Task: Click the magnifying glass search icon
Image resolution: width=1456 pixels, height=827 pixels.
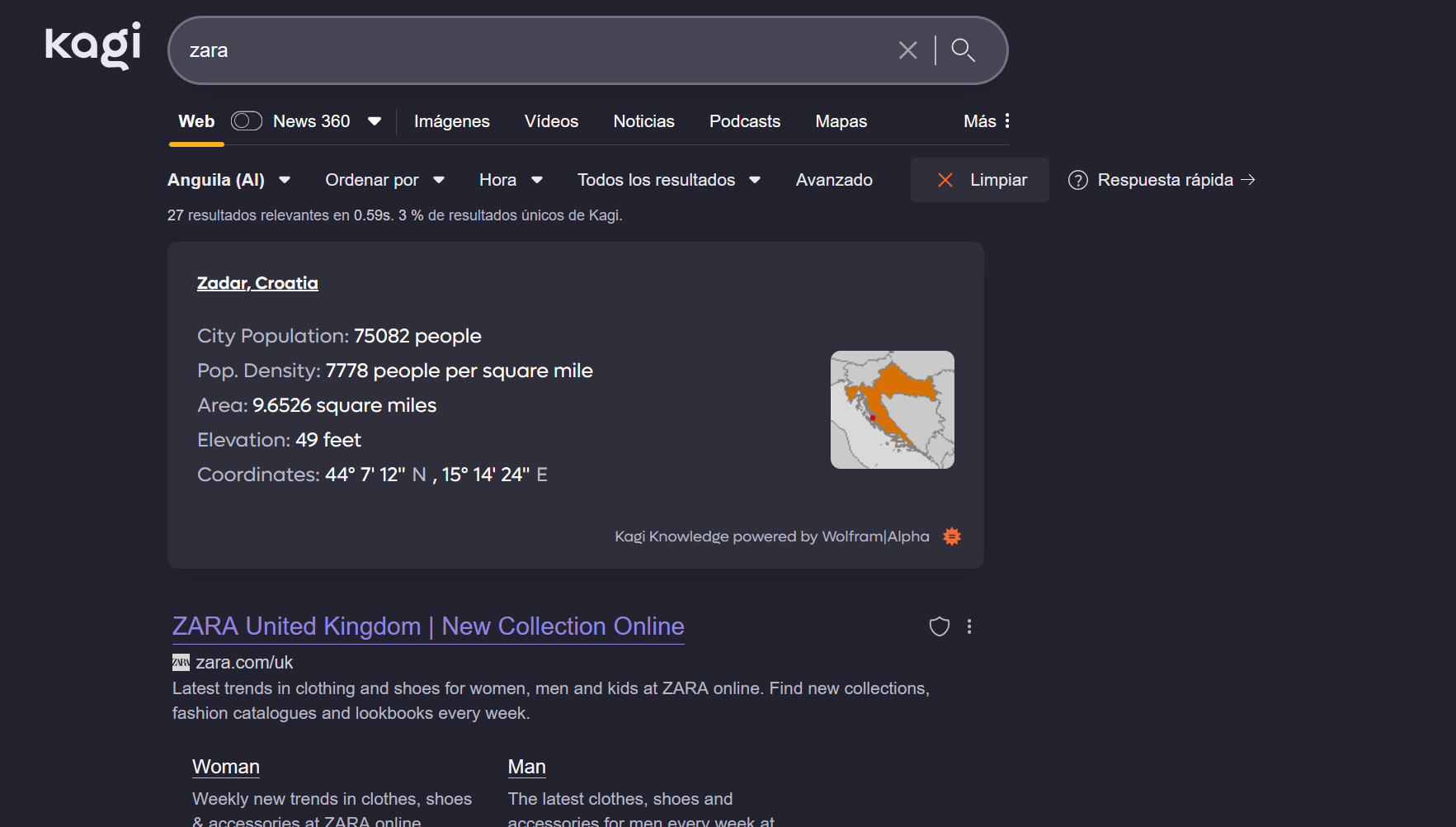Action: coord(963,50)
